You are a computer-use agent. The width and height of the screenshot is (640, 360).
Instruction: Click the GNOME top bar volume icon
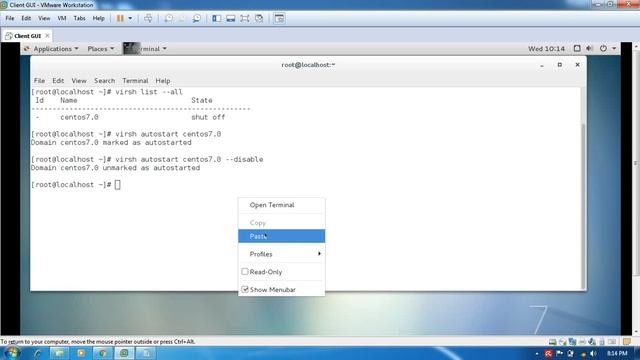[x=589, y=49]
